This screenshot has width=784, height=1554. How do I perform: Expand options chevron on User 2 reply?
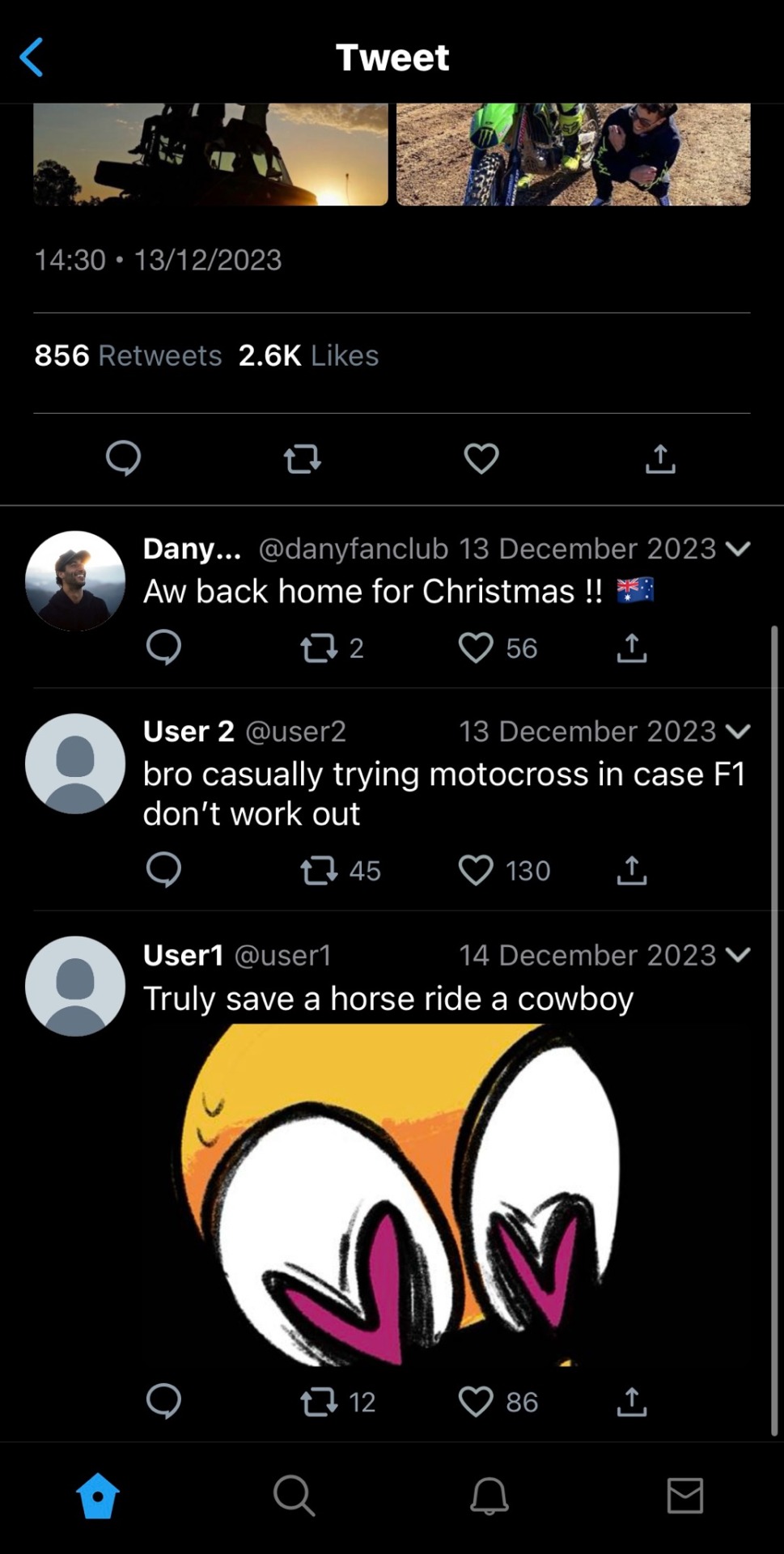pyautogui.click(x=738, y=732)
